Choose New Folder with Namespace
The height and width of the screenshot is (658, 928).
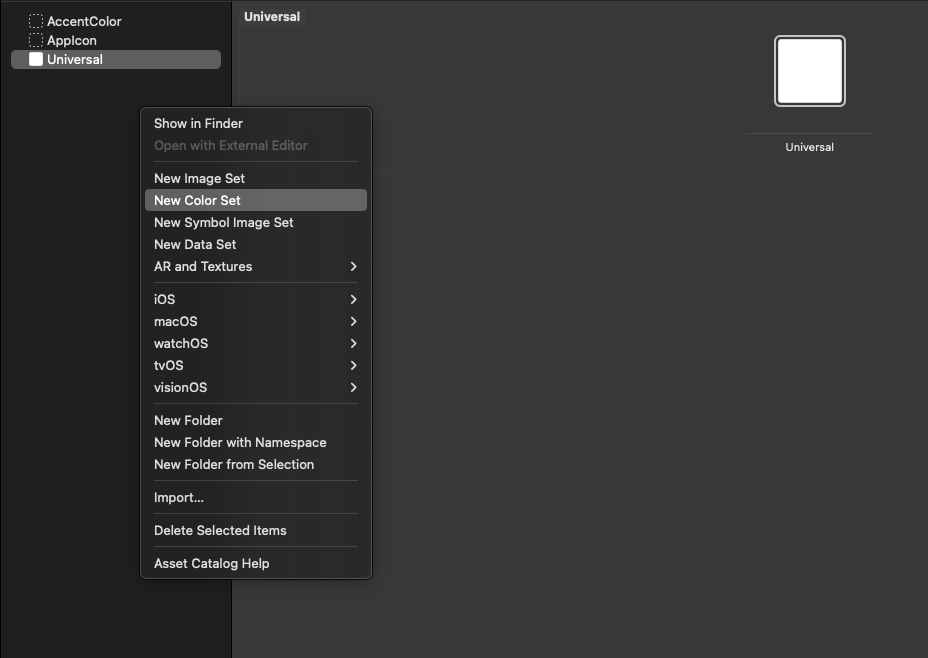[x=256, y=442]
